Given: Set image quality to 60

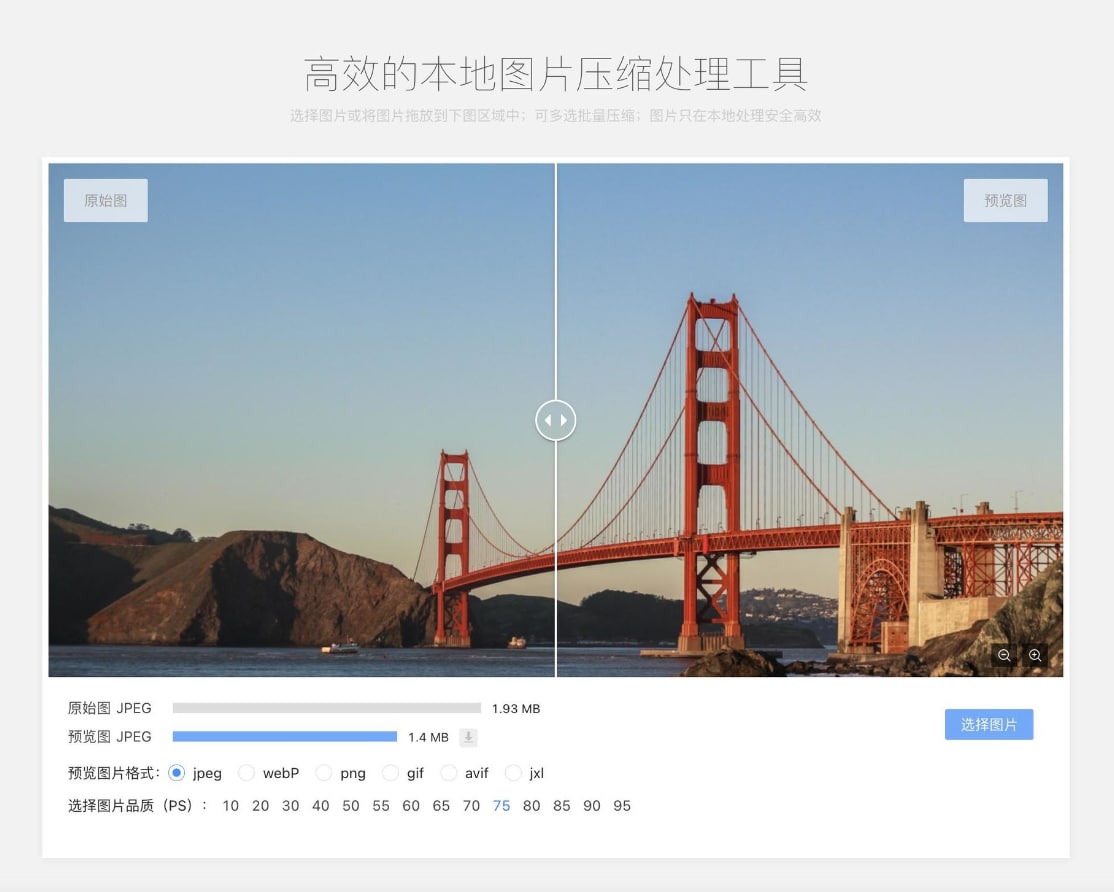Looking at the screenshot, I should (411, 806).
